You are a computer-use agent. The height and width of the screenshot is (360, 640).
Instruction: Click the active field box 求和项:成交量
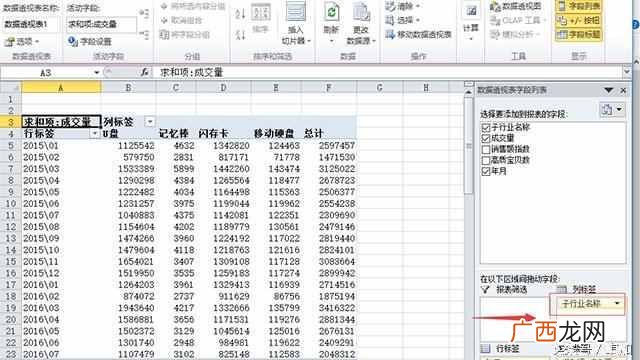click(x=102, y=24)
